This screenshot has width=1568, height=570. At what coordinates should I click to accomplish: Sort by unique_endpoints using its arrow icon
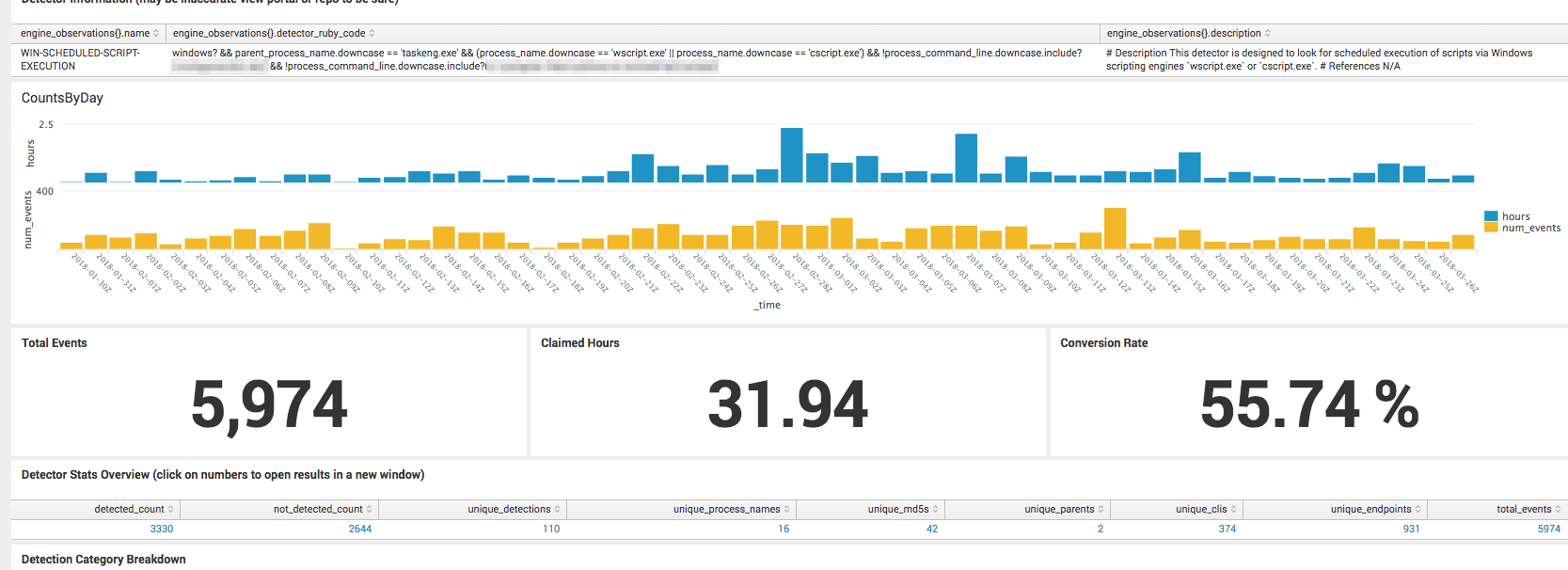tap(1418, 510)
